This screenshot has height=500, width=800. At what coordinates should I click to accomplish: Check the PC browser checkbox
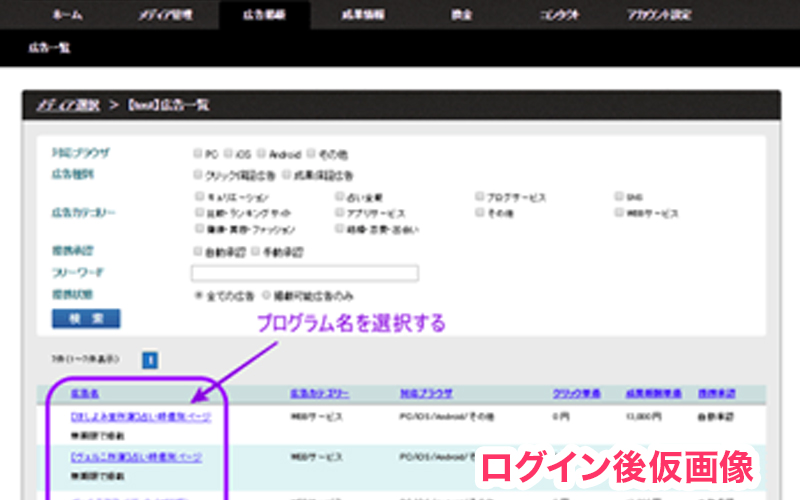(198, 155)
